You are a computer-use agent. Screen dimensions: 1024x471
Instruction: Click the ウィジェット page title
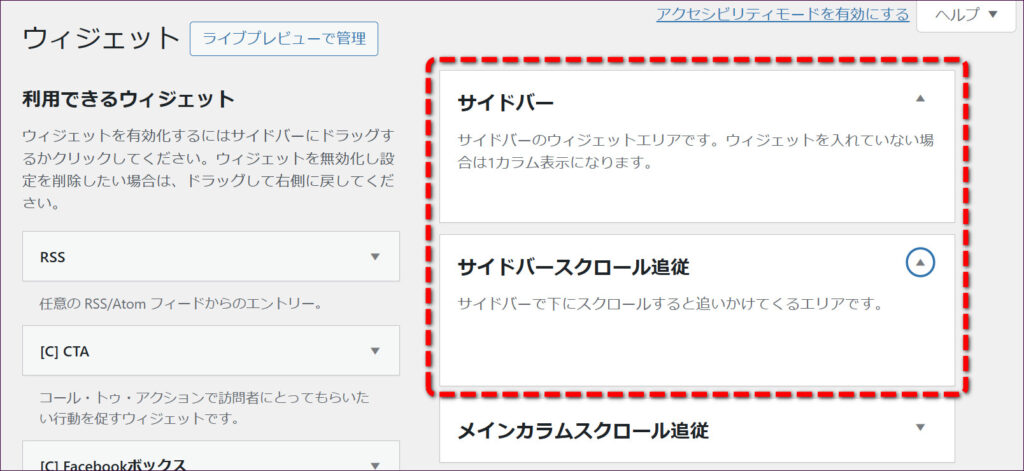[100, 40]
